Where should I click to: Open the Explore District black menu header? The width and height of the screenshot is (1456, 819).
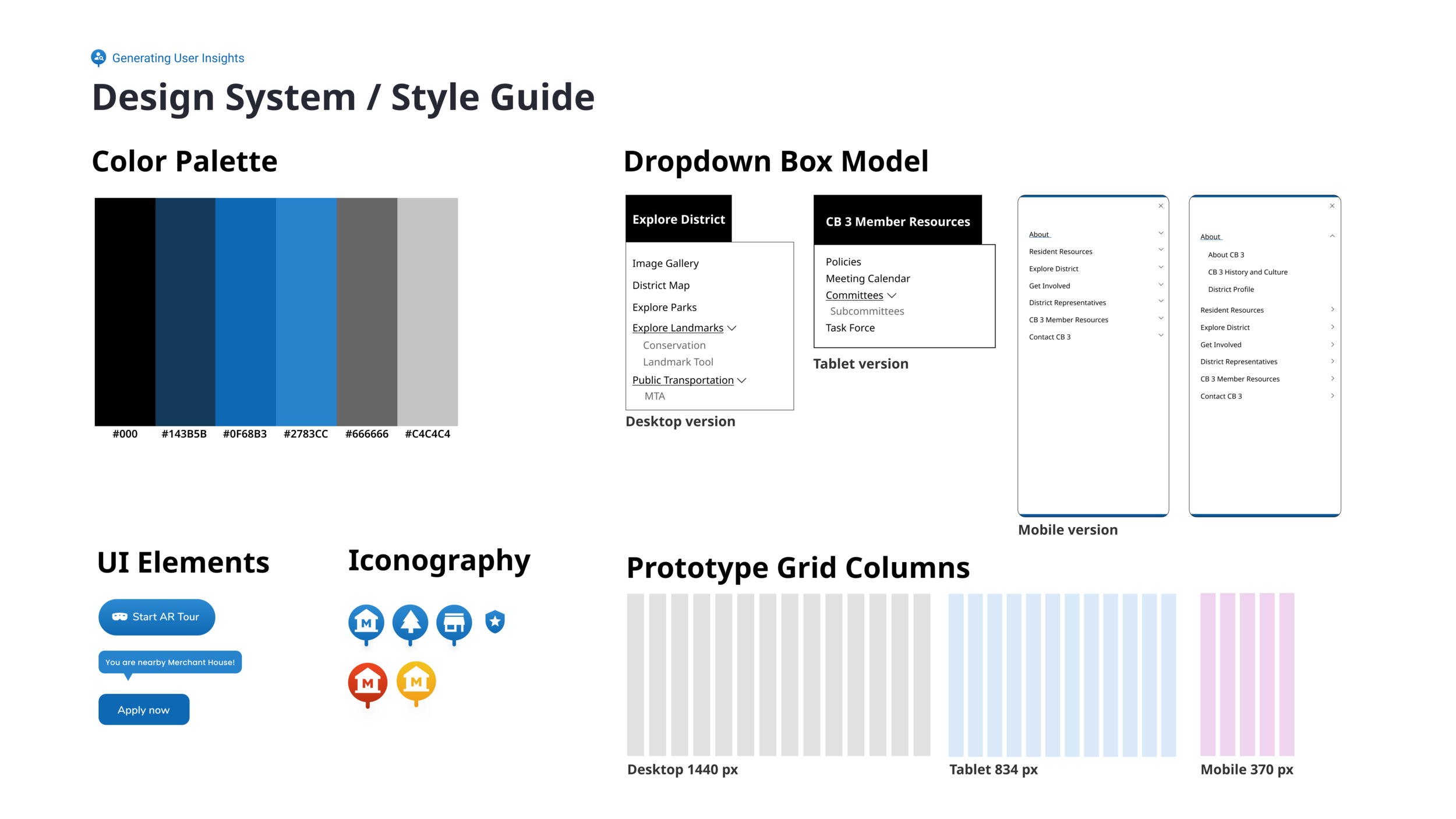tap(678, 219)
